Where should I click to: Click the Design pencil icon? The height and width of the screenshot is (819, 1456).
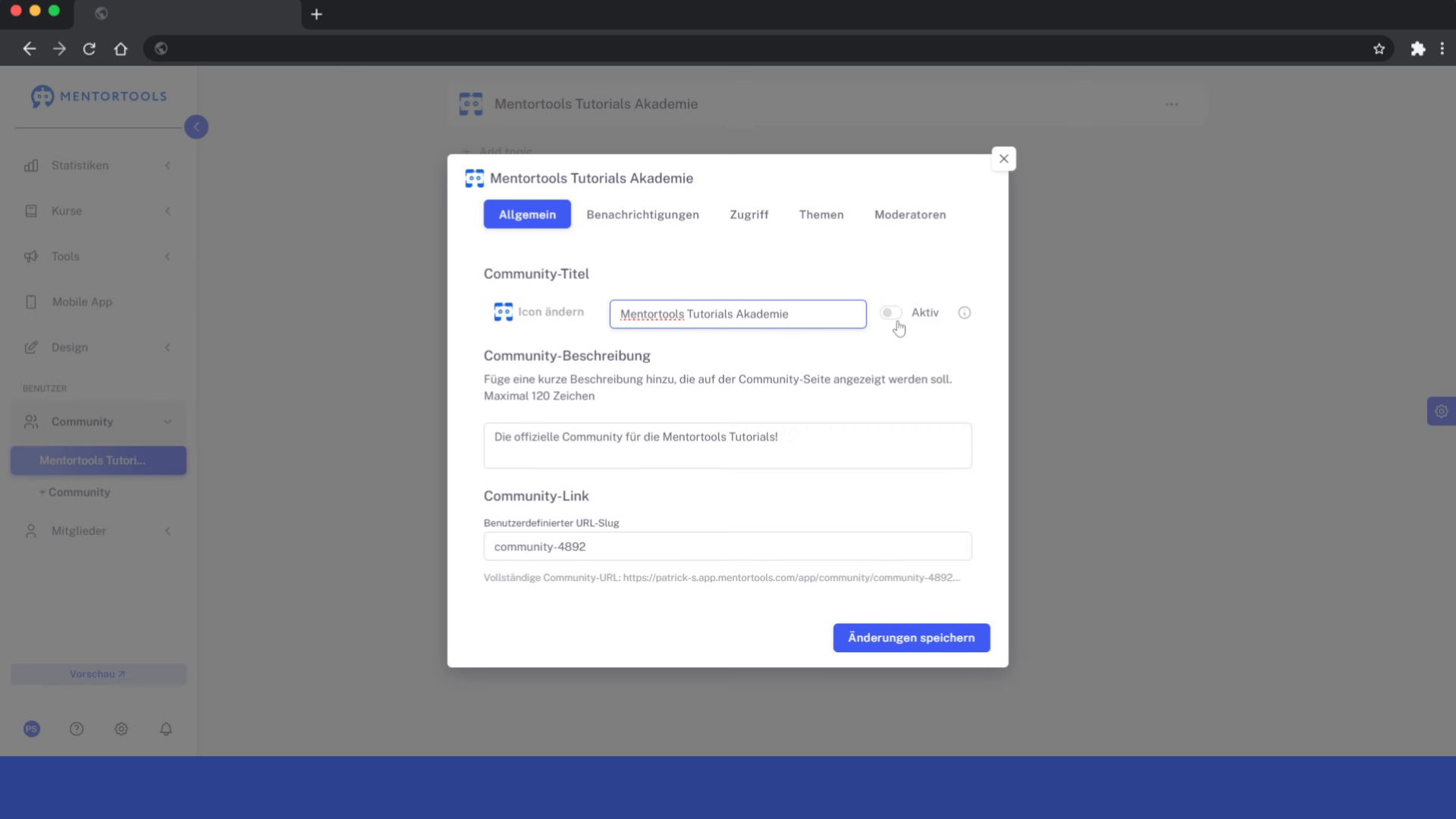[31, 347]
